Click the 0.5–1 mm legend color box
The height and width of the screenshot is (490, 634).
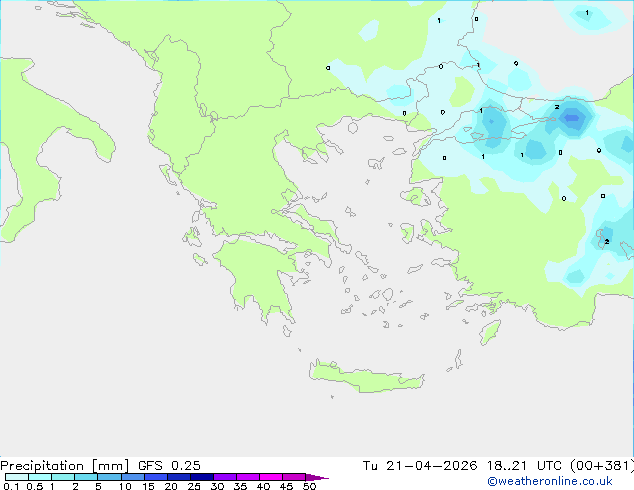click(x=40, y=477)
